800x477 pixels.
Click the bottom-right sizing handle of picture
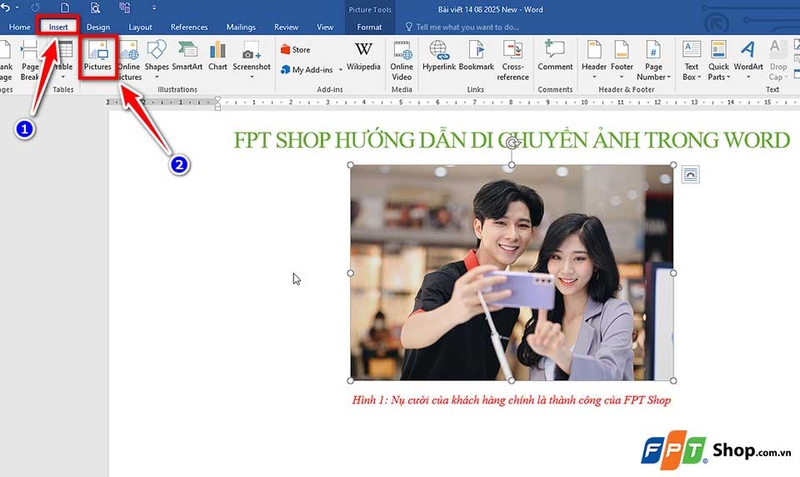coord(673,381)
